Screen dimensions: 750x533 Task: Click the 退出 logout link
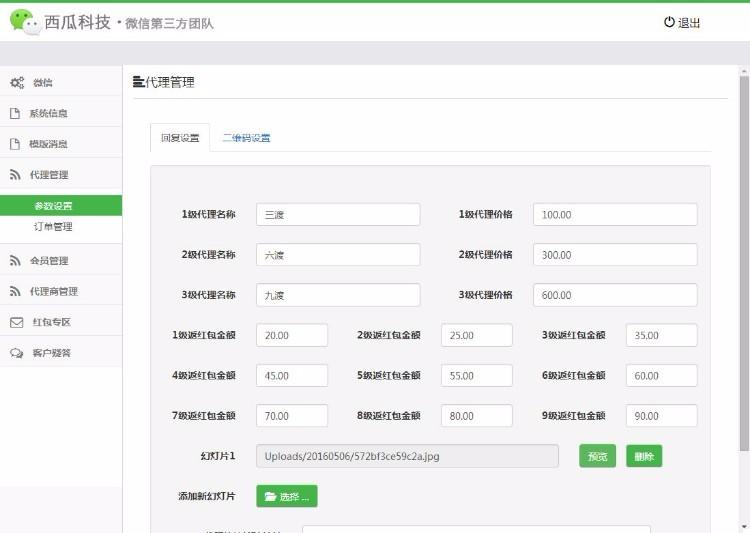(x=682, y=22)
